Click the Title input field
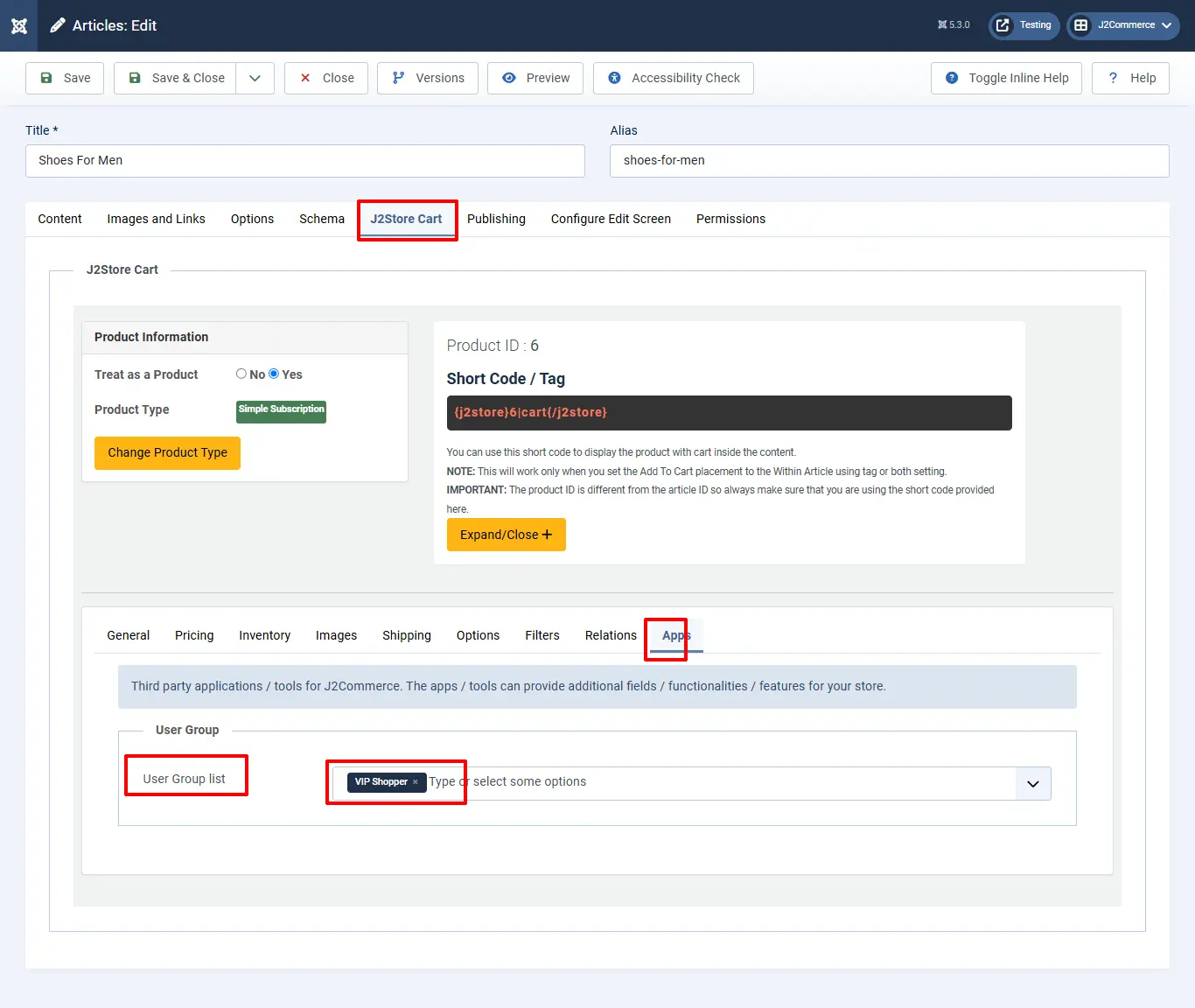The width and height of the screenshot is (1195, 1008). 305,161
